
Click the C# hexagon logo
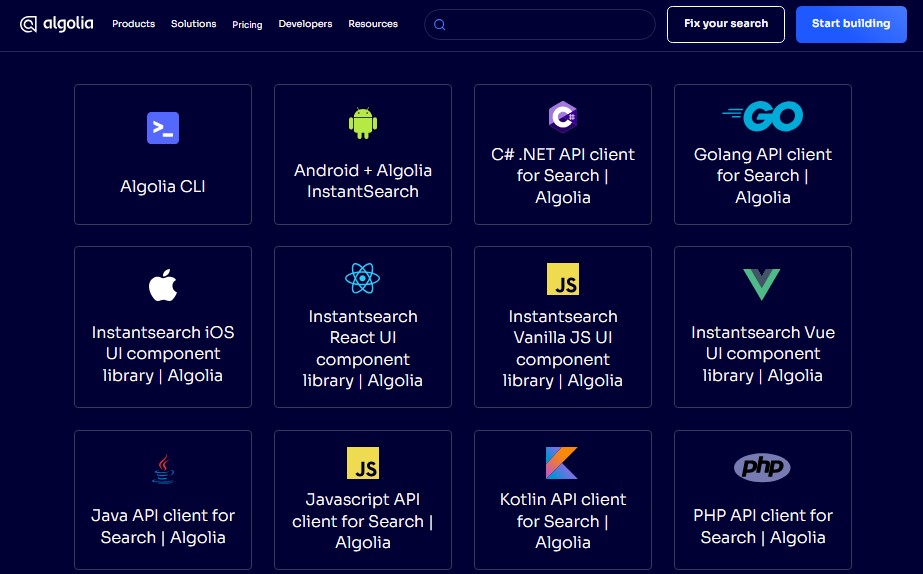pyautogui.click(x=563, y=116)
